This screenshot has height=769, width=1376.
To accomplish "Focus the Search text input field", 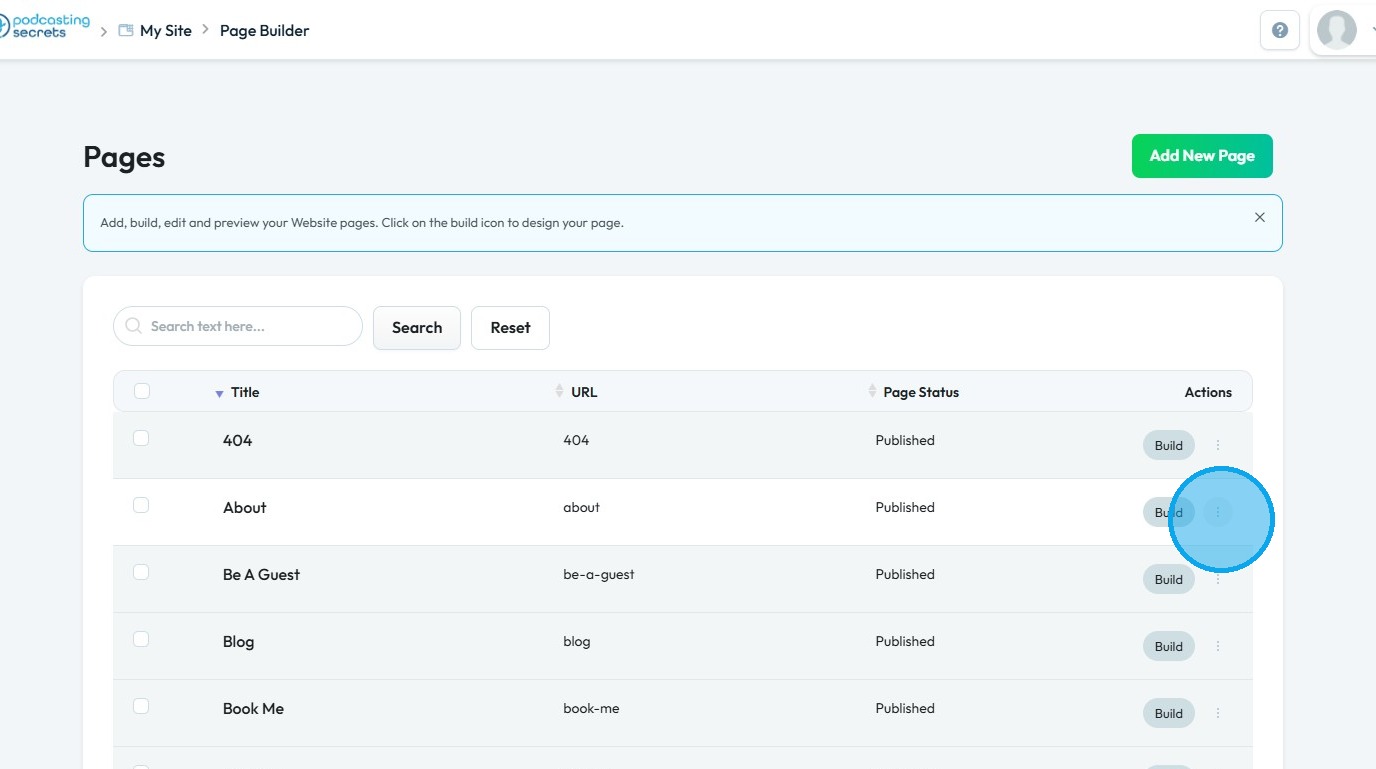I will (x=250, y=326).
